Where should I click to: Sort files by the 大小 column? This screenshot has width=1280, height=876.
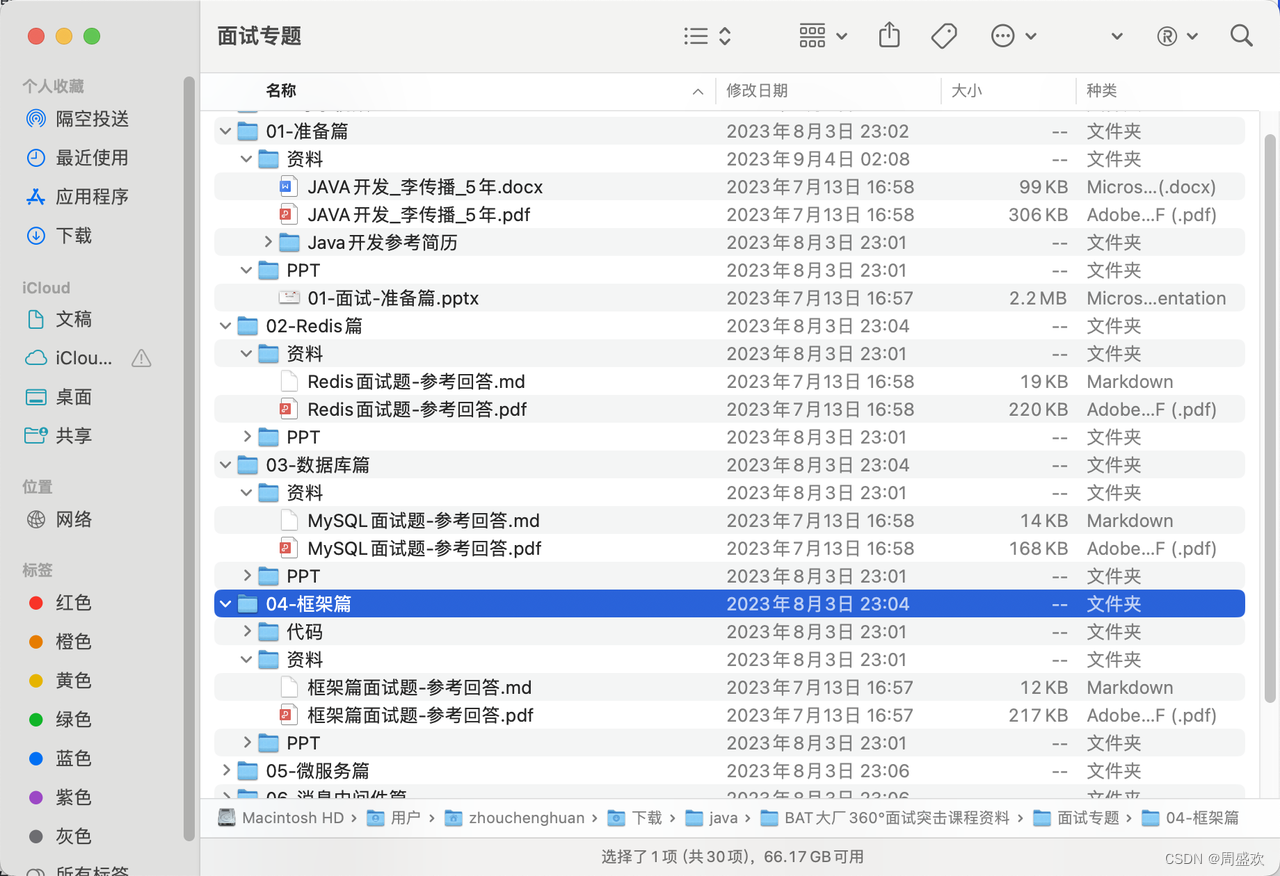click(x=966, y=90)
